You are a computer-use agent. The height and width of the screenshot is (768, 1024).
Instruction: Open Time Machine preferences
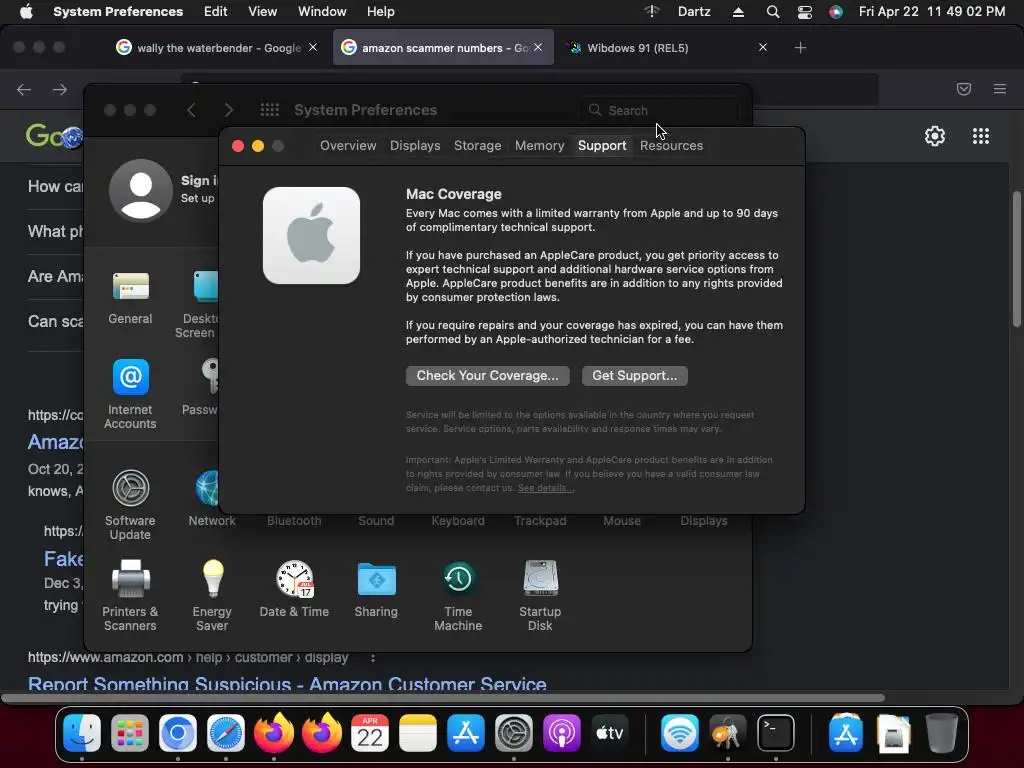[x=458, y=596]
